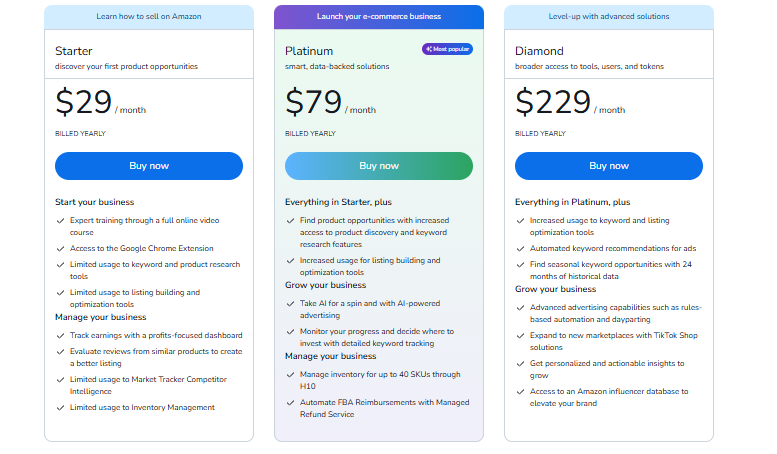Click checkmark beside Automated keyword recommendations for ads
The width and height of the screenshot is (777, 454).
(520, 249)
